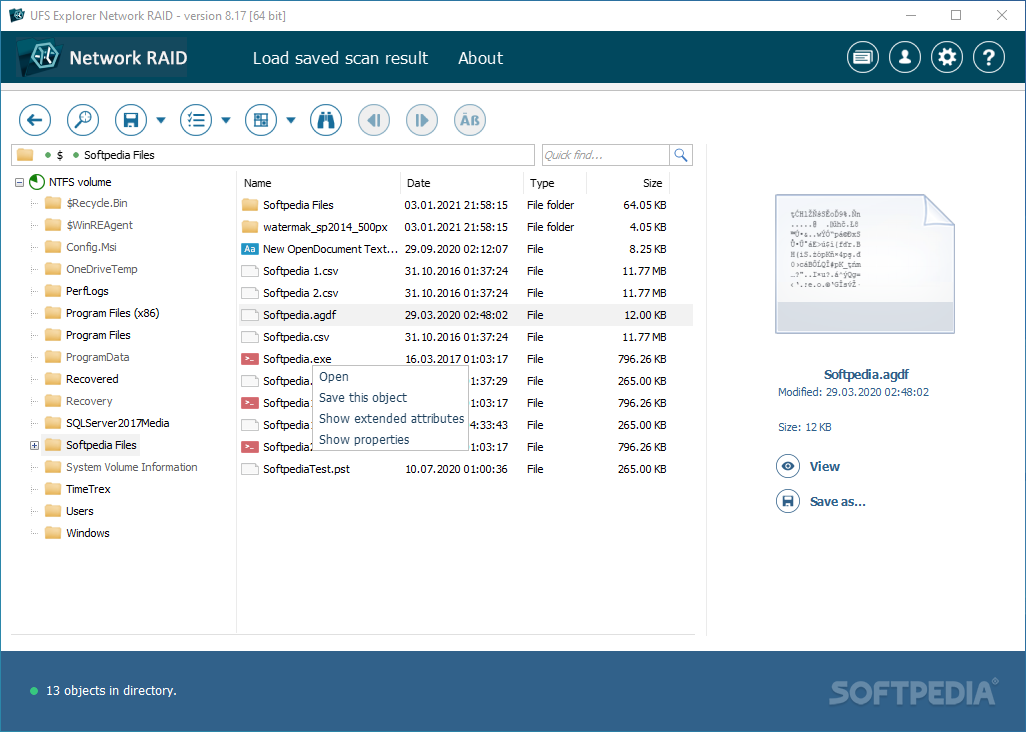Click the folder icon in path bar
This screenshot has height=732, width=1026.
click(25, 154)
